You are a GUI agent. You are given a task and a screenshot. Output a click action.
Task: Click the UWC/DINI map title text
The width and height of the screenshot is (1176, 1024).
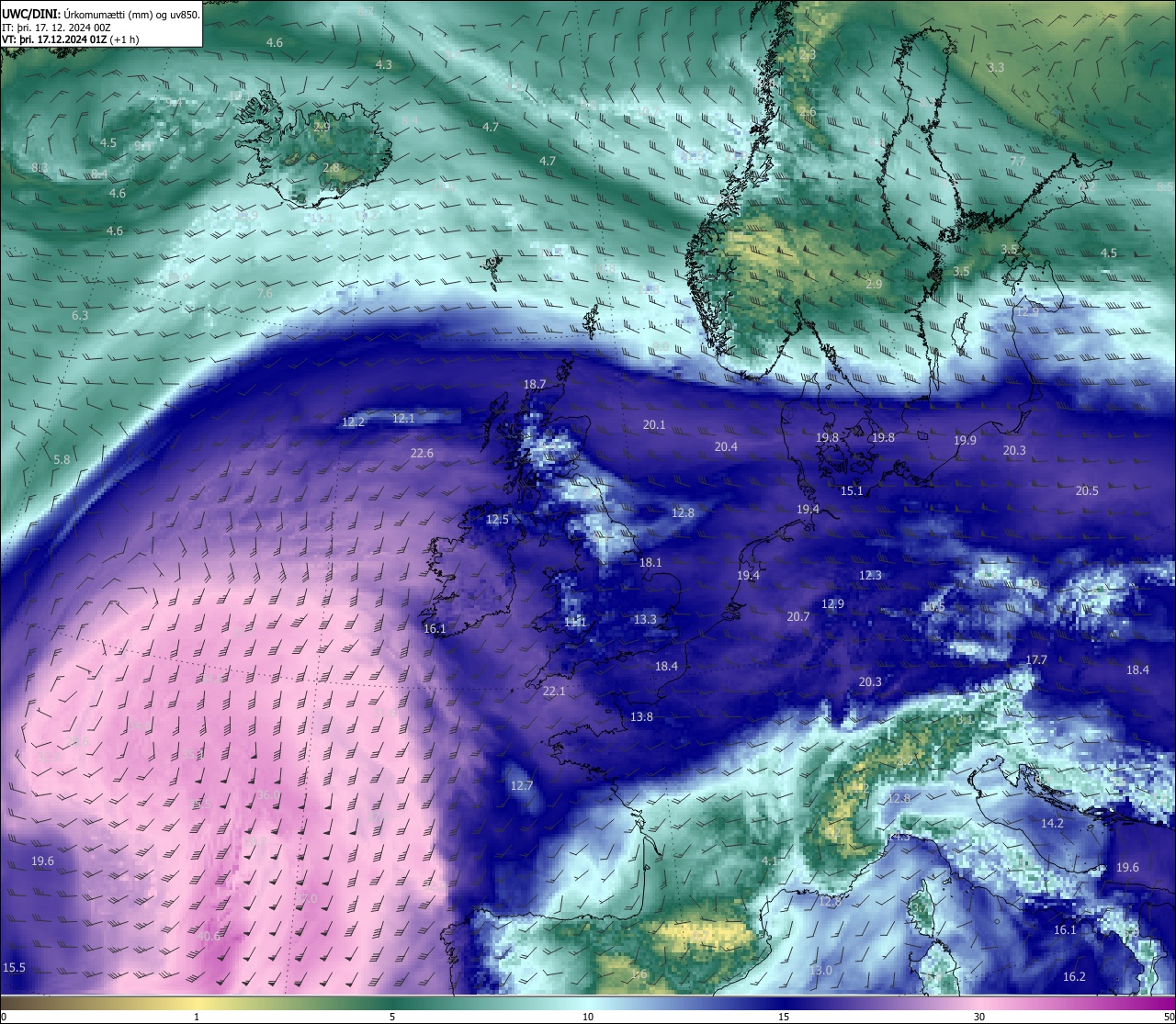point(100,15)
